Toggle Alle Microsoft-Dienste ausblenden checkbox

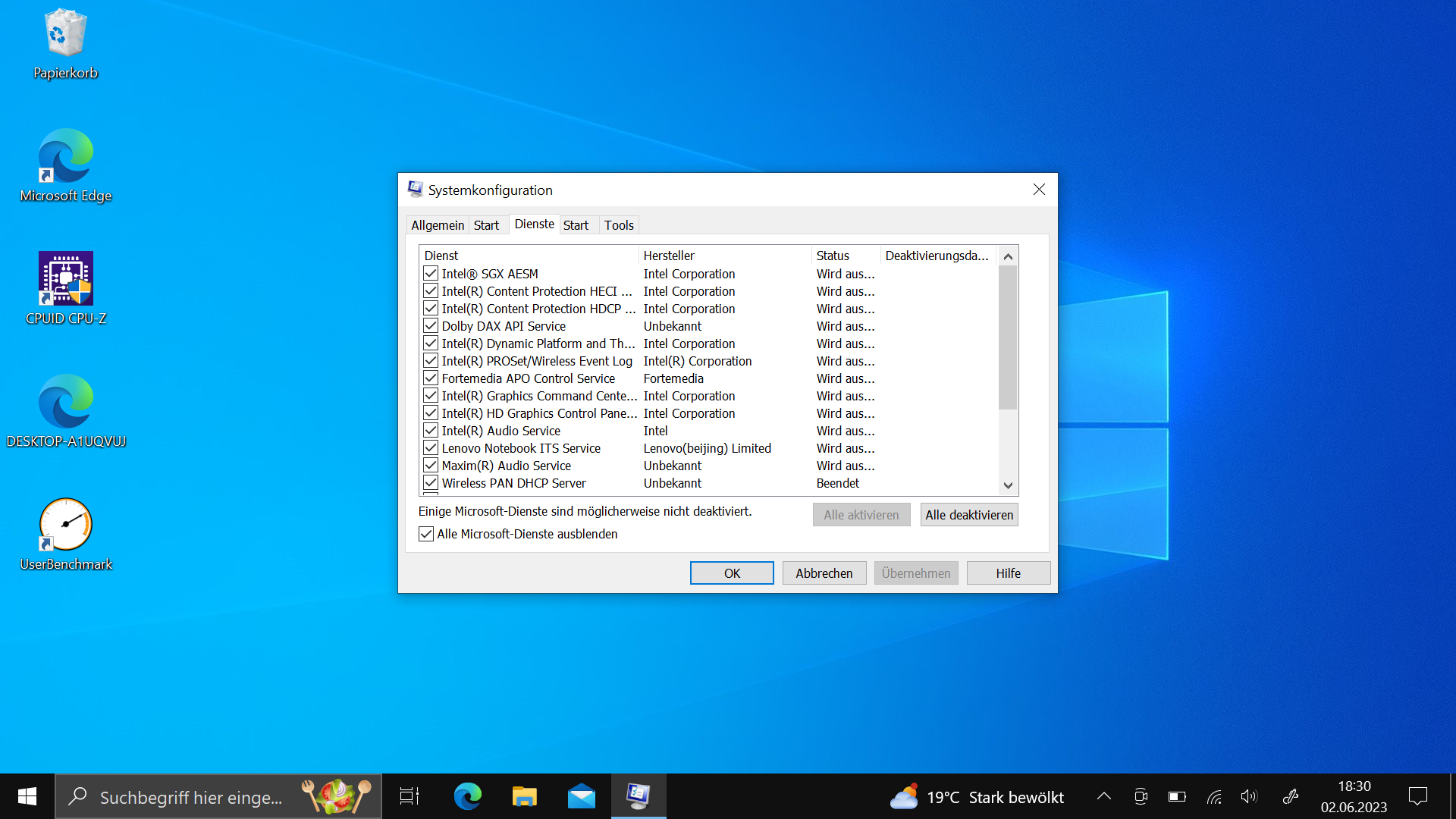pyautogui.click(x=426, y=534)
